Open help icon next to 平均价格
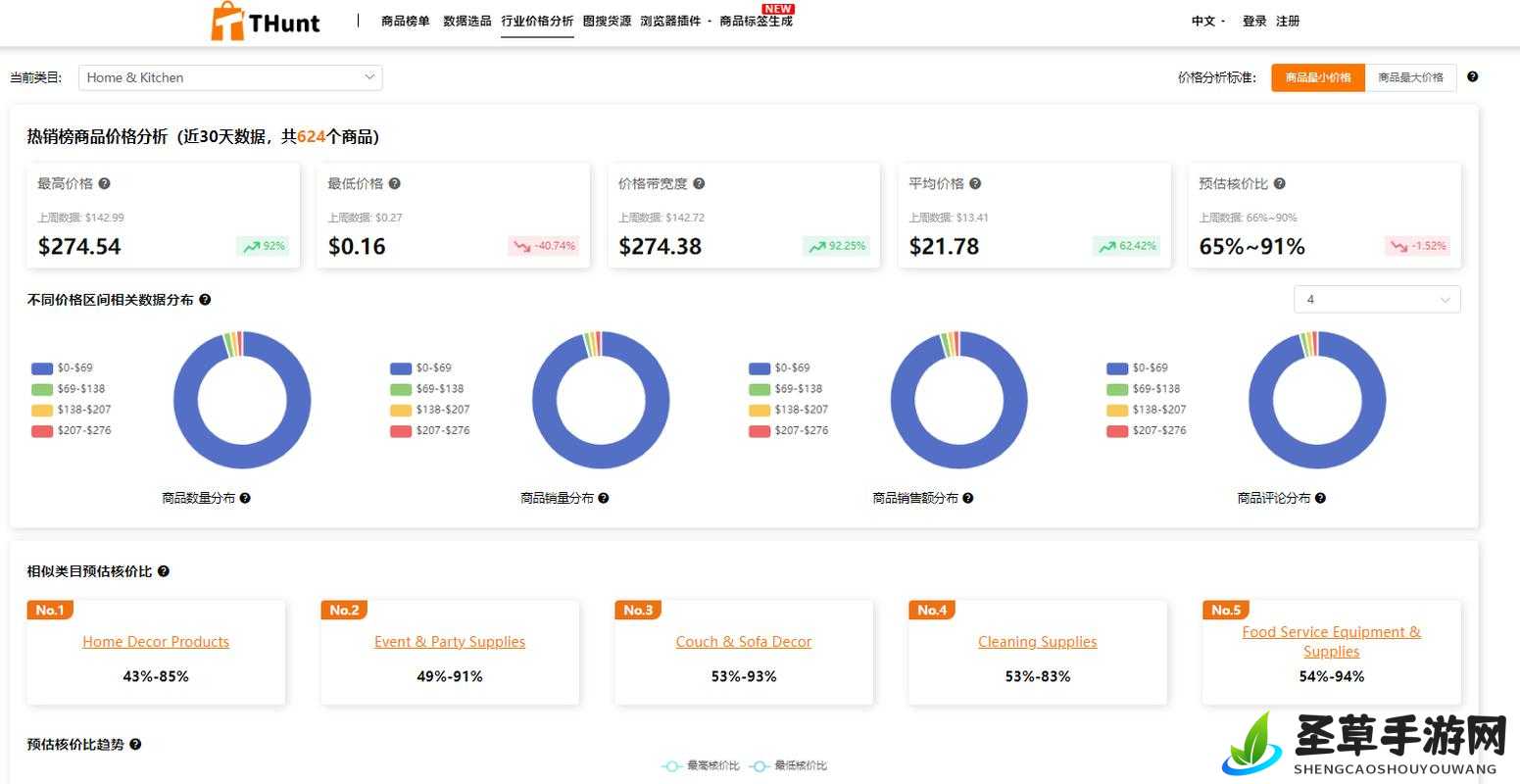The image size is (1520, 784). pyautogui.click(x=975, y=183)
